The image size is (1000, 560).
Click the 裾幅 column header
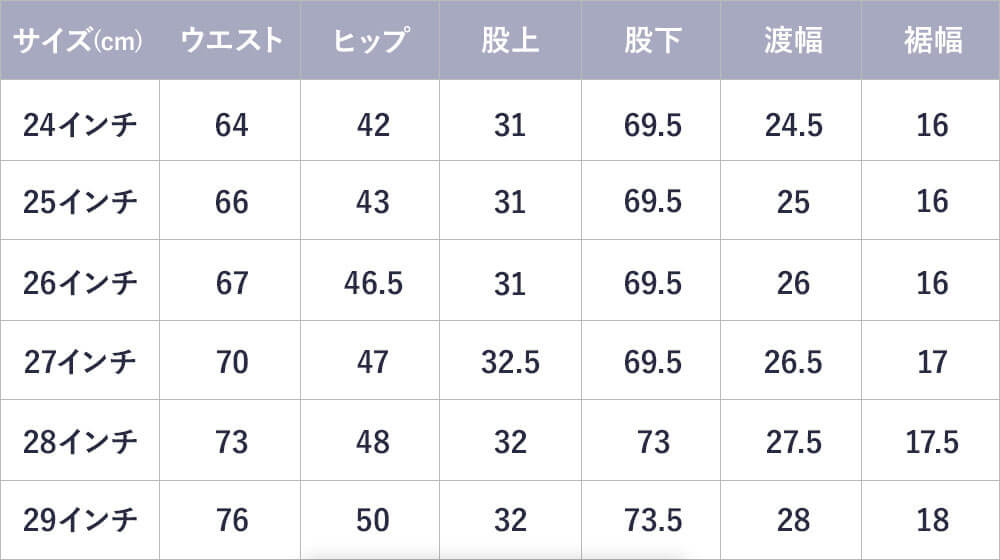tap(932, 40)
